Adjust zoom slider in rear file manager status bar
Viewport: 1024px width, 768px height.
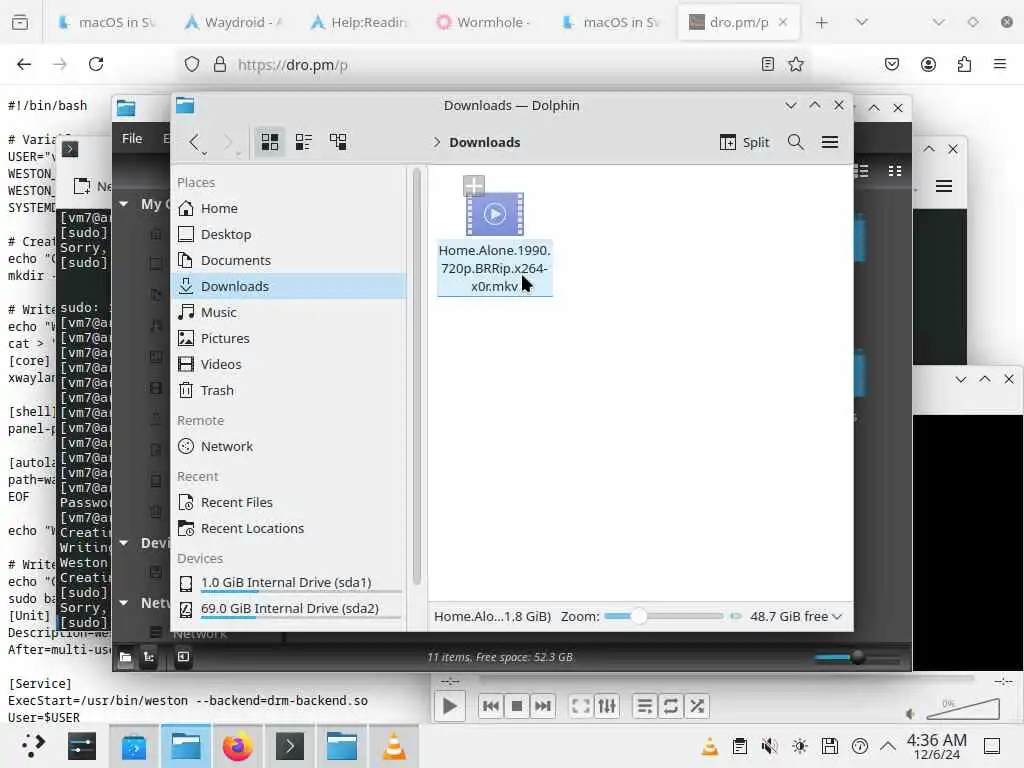pyautogui.click(x=858, y=657)
